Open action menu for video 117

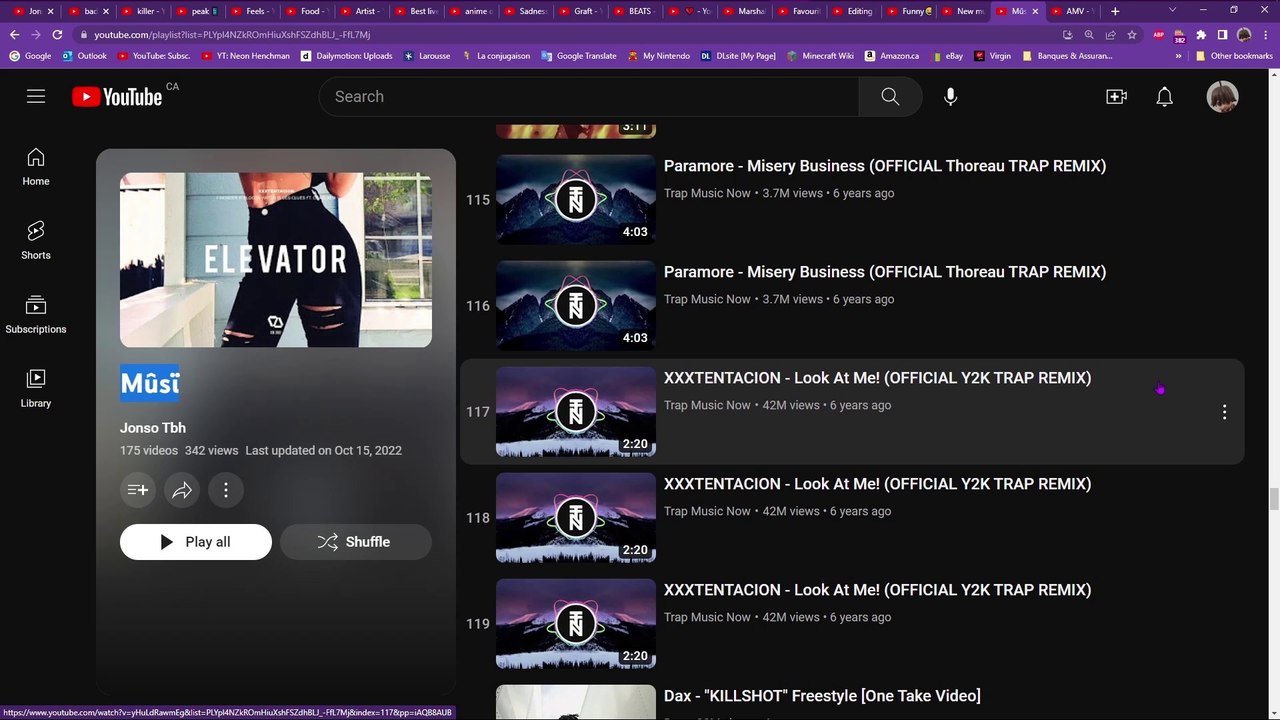click(x=1224, y=412)
